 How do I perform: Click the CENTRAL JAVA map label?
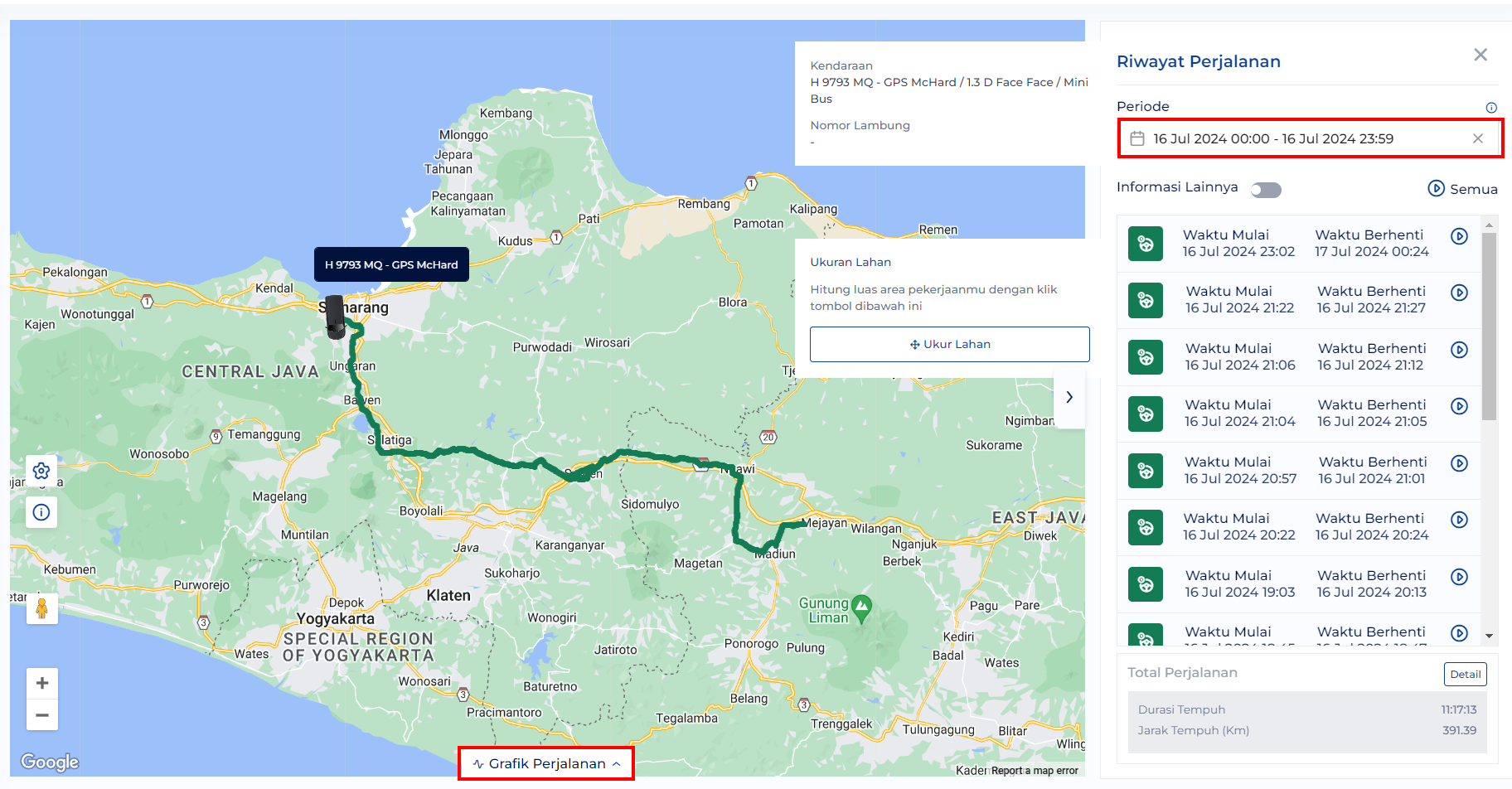point(250,372)
